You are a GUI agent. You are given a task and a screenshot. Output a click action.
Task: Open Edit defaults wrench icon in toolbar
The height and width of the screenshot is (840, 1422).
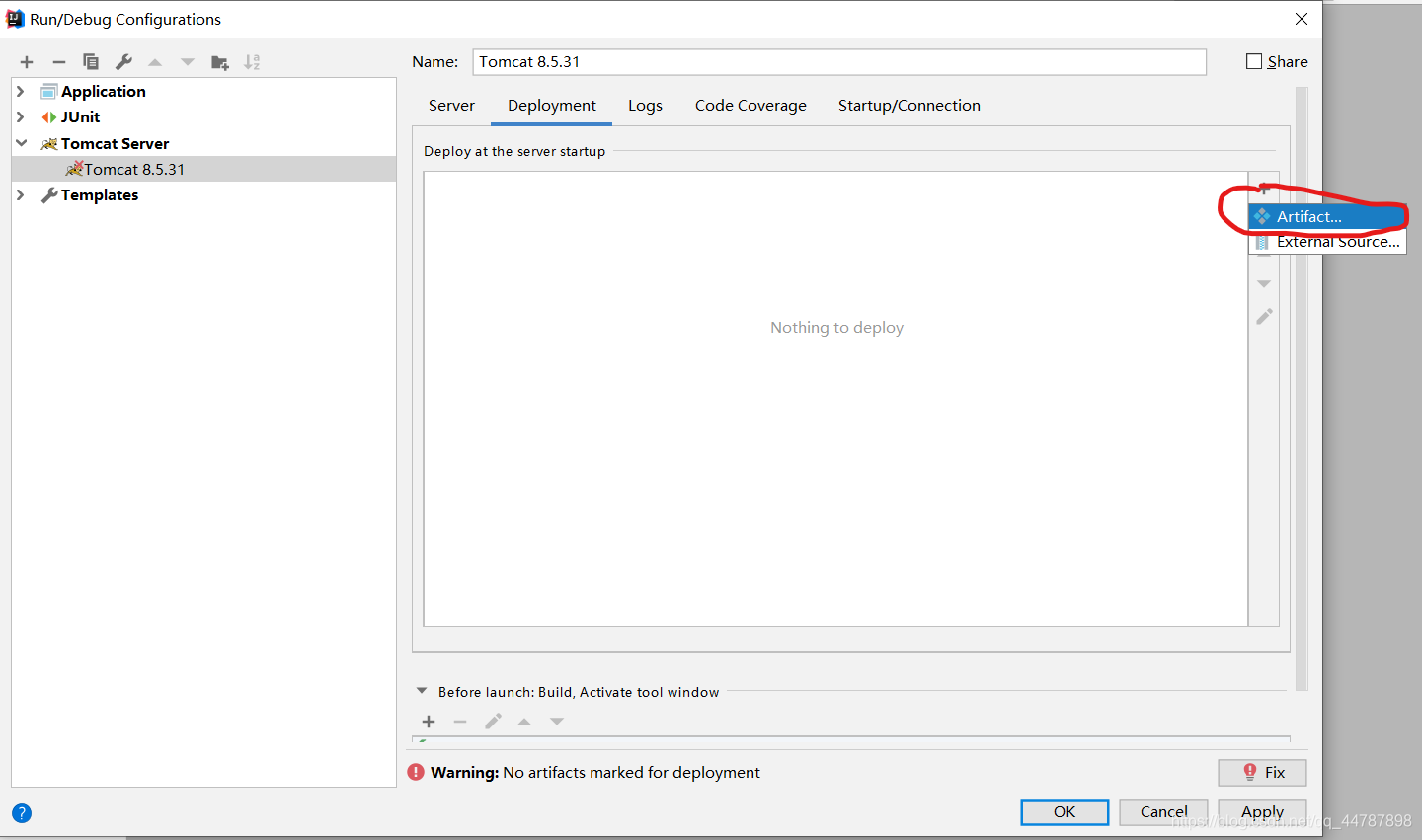[x=123, y=62]
